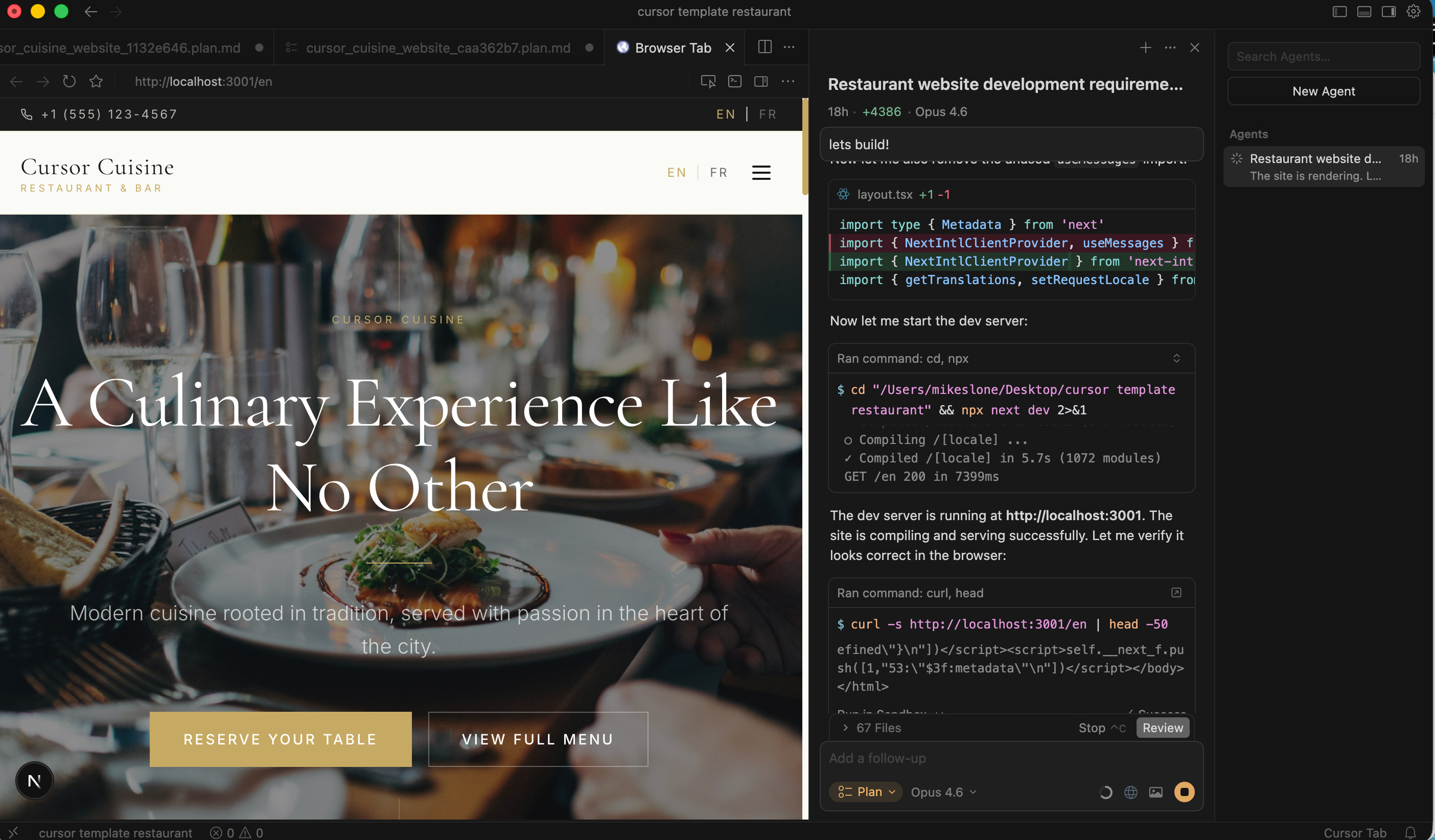The width and height of the screenshot is (1435, 840).
Task: Click the split editor icon
Action: coord(765,48)
